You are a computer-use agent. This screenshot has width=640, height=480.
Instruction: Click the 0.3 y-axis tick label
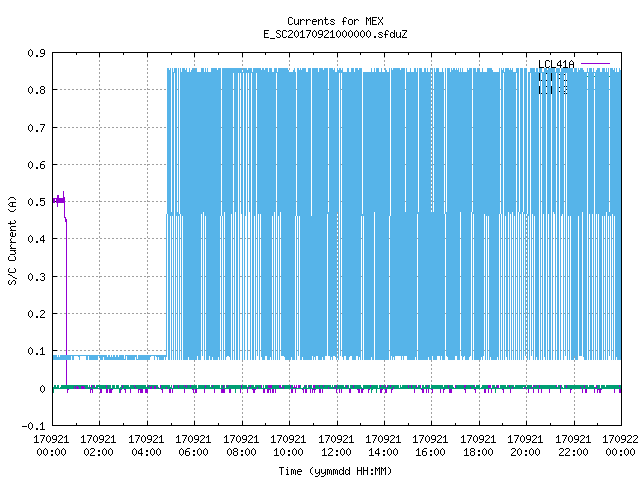(x=36, y=277)
